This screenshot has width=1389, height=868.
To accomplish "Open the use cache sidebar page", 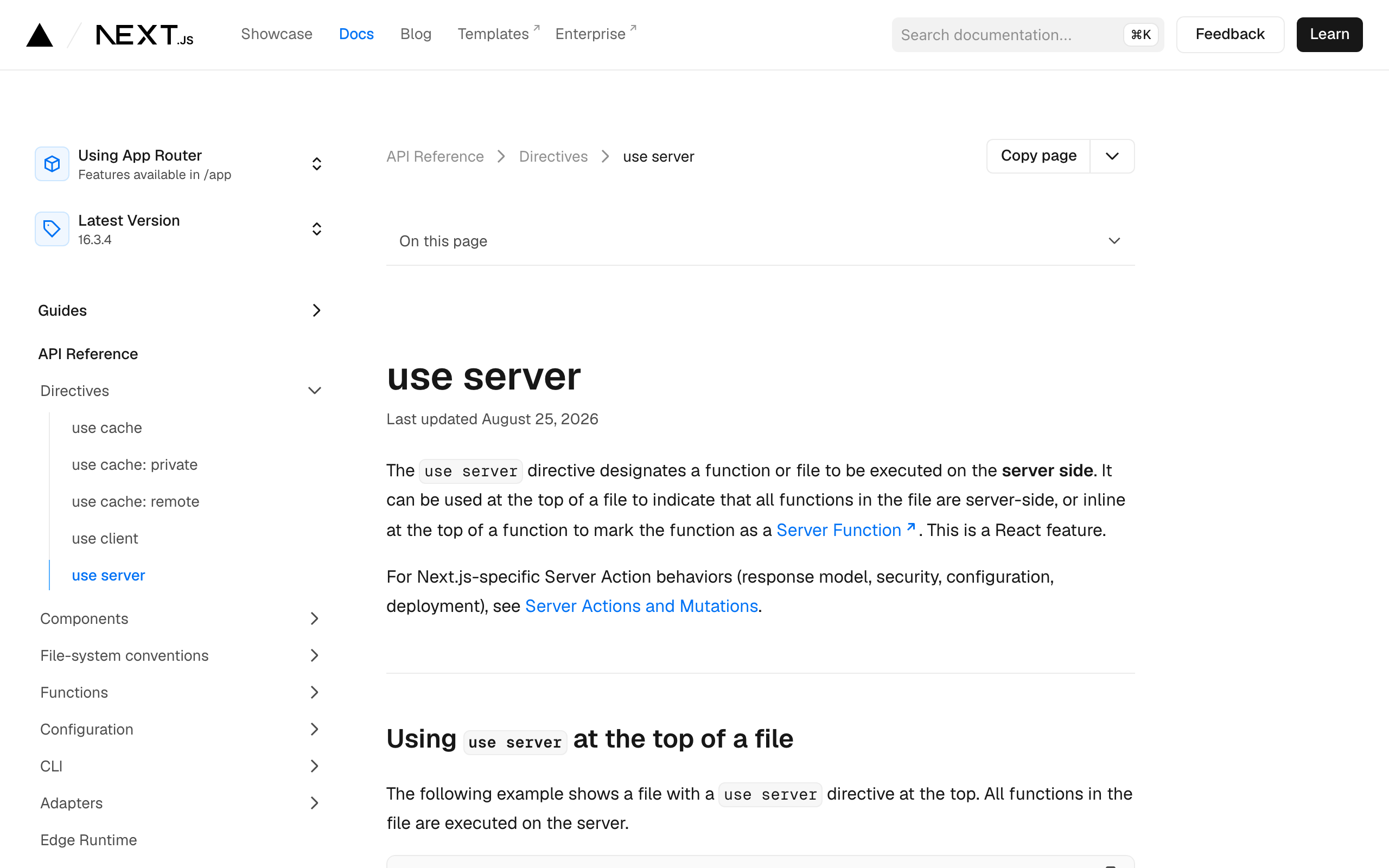I will point(107,428).
